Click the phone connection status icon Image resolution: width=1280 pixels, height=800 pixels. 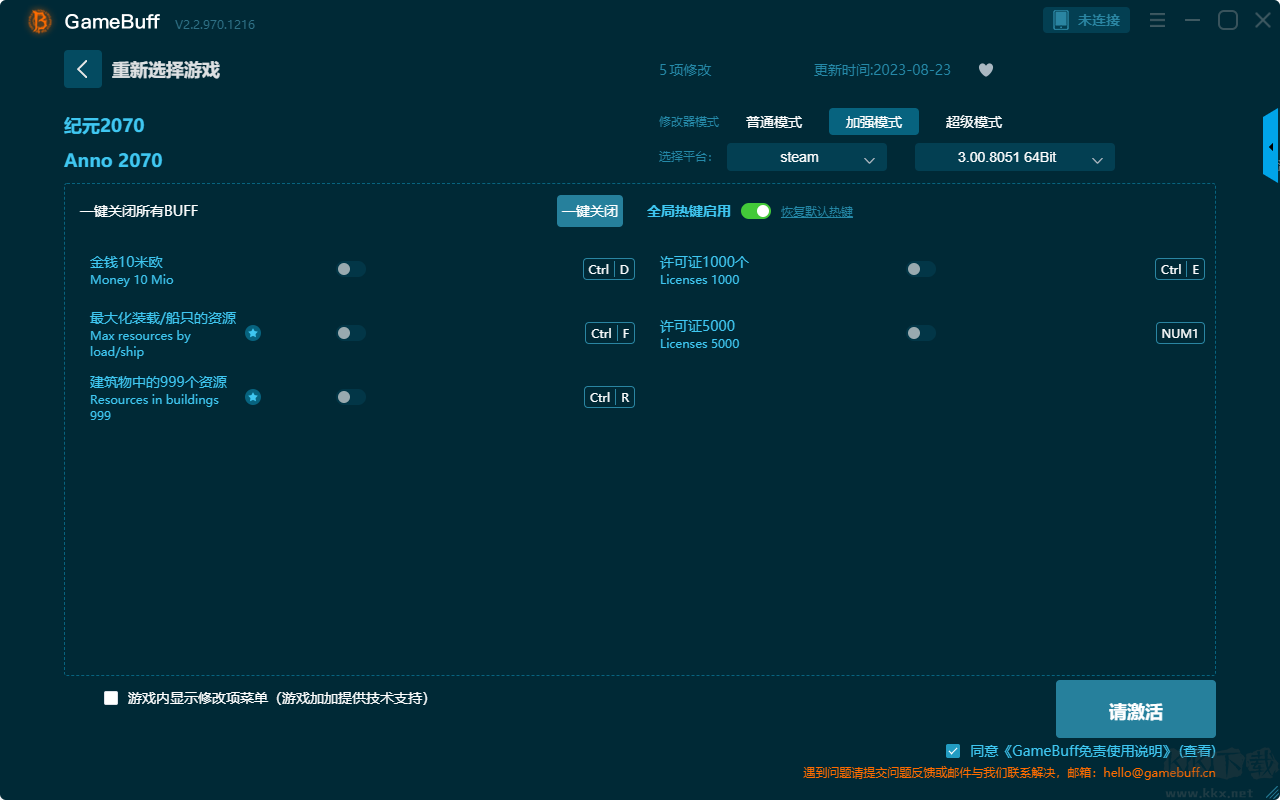1061,20
